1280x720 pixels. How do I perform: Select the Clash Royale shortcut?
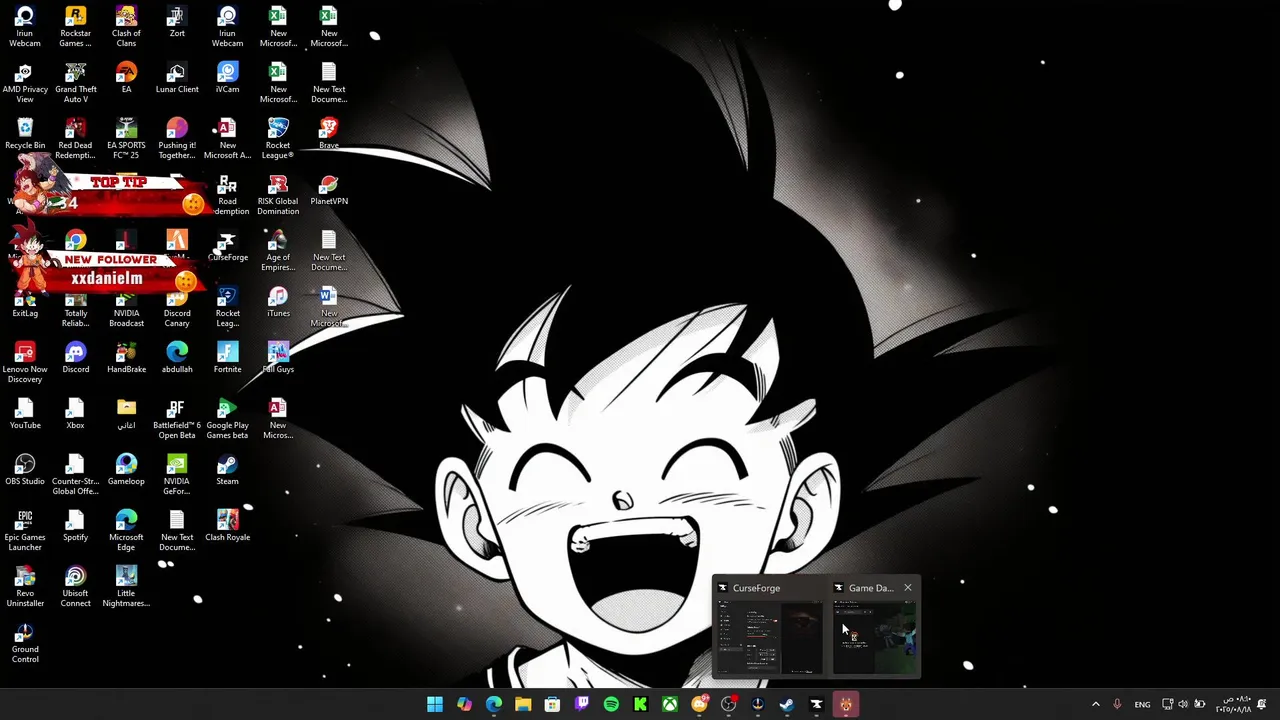227,526
